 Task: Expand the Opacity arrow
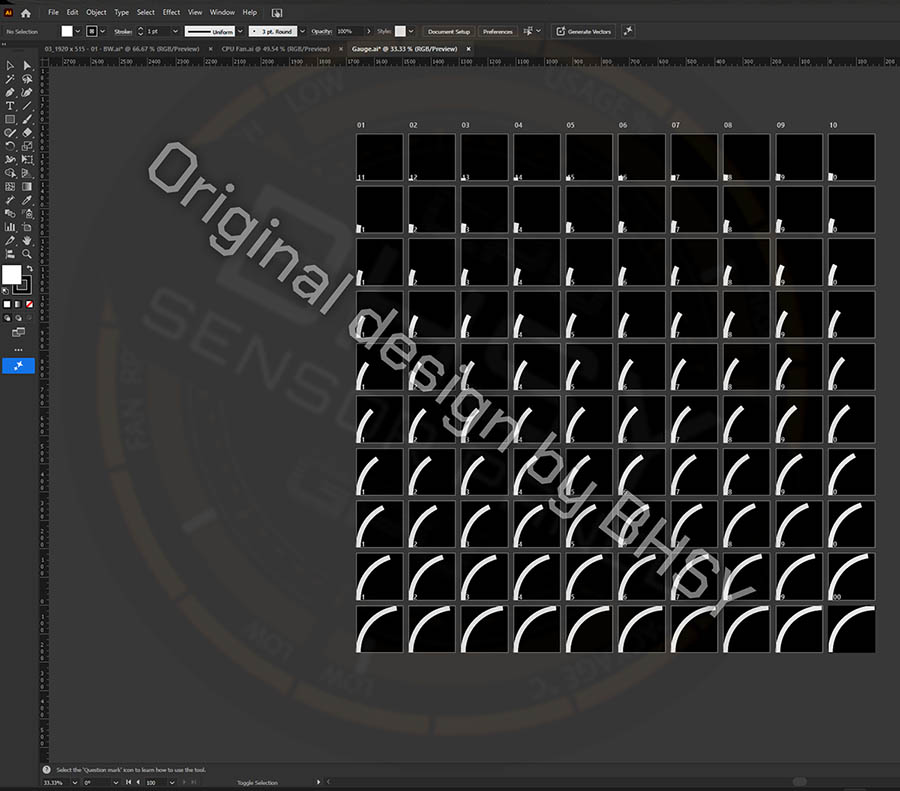[368, 32]
